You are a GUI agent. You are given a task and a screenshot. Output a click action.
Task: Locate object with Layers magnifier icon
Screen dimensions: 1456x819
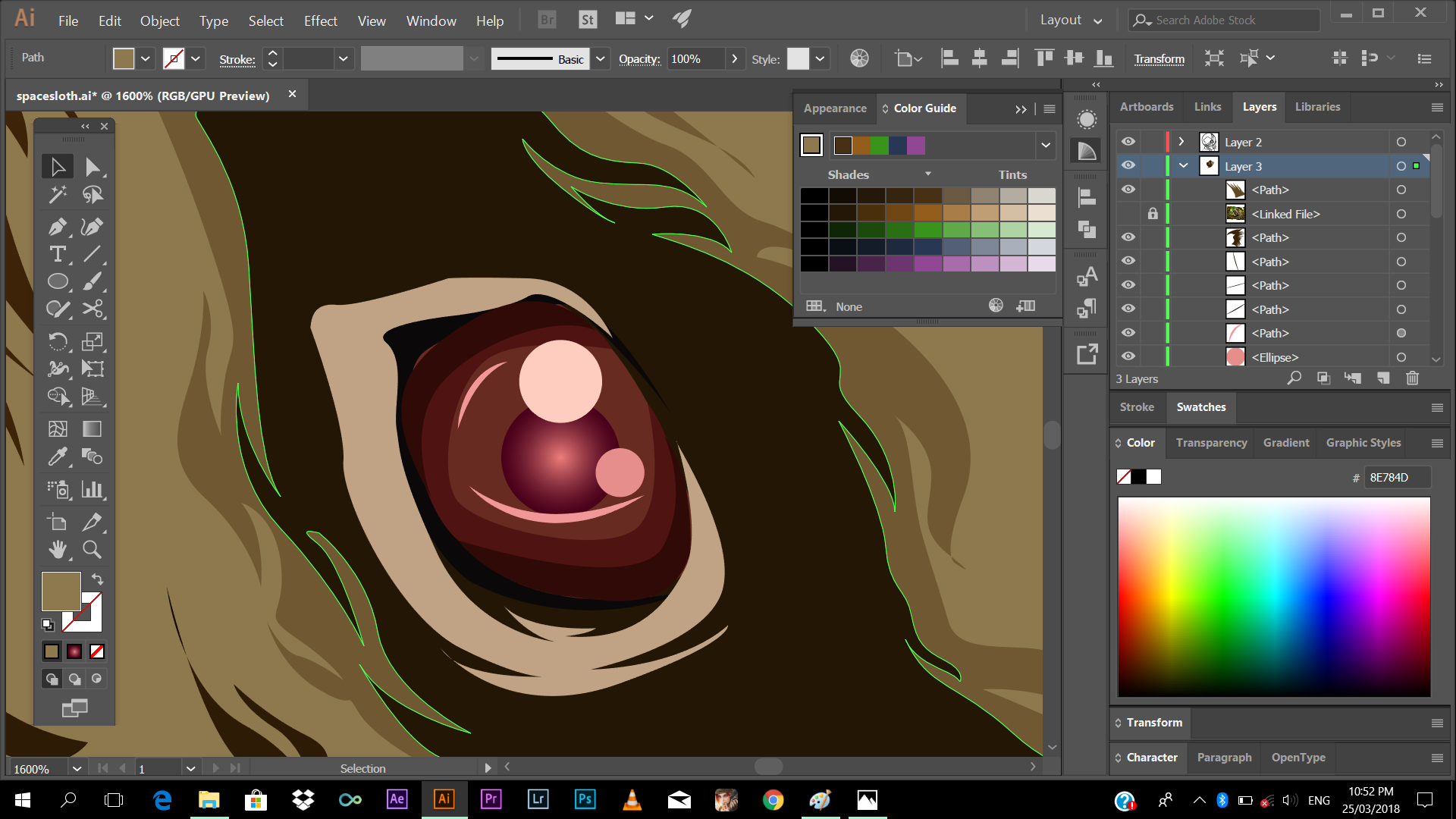click(x=1294, y=378)
